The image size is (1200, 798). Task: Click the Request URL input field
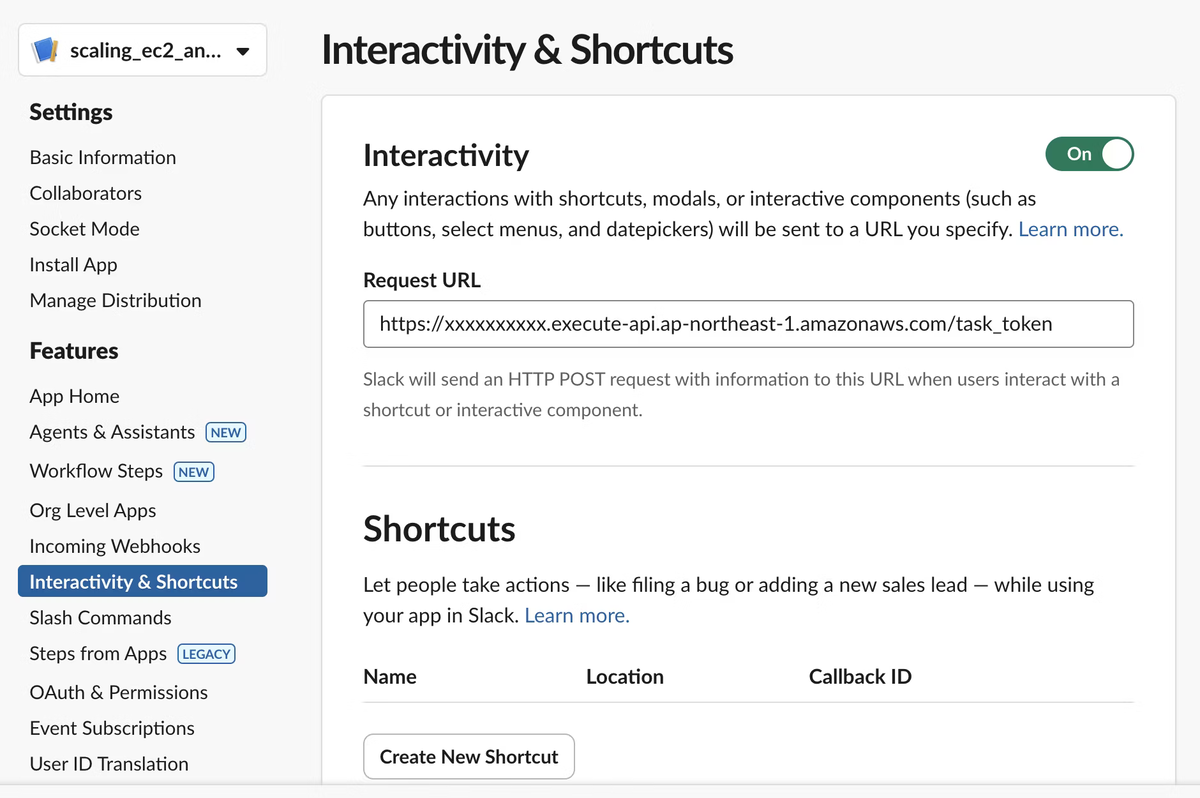pyautogui.click(x=748, y=324)
